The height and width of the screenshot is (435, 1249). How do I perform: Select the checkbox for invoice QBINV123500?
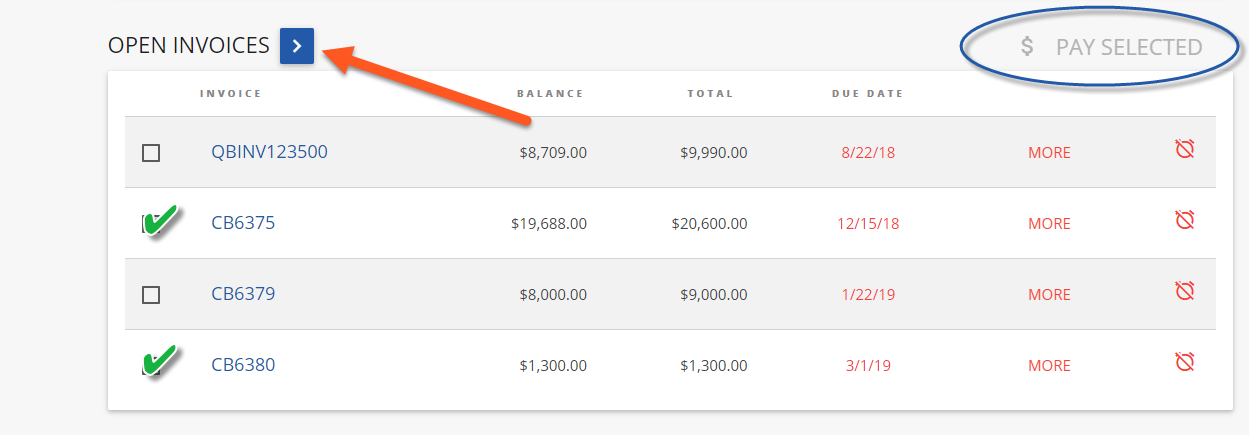pyautogui.click(x=151, y=153)
